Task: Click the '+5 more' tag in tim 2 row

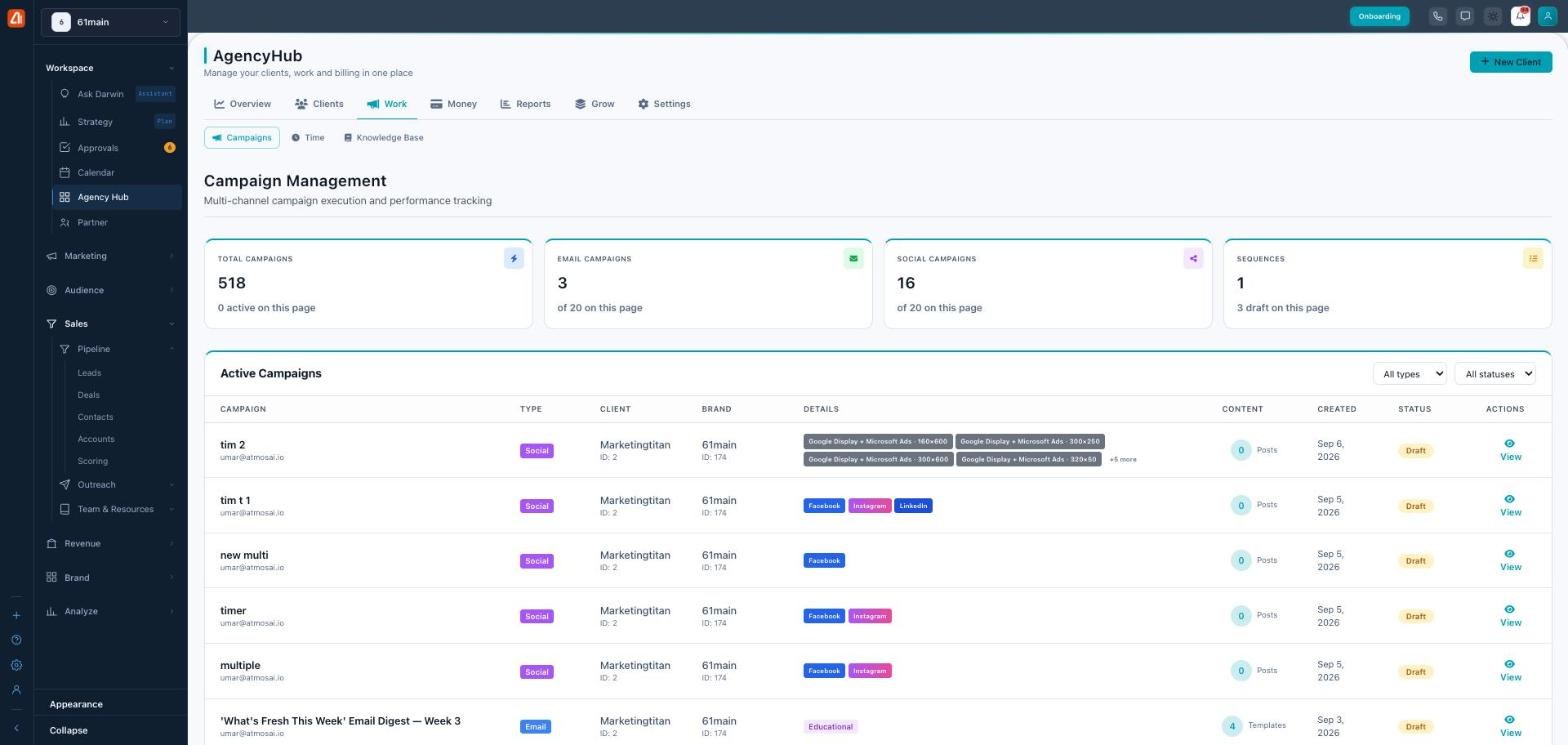Action: (x=1122, y=460)
